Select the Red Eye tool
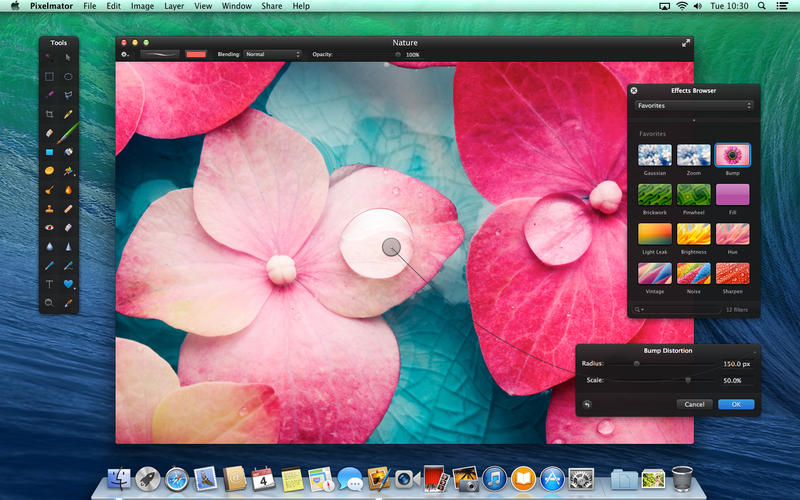The image size is (800, 500). [49, 227]
